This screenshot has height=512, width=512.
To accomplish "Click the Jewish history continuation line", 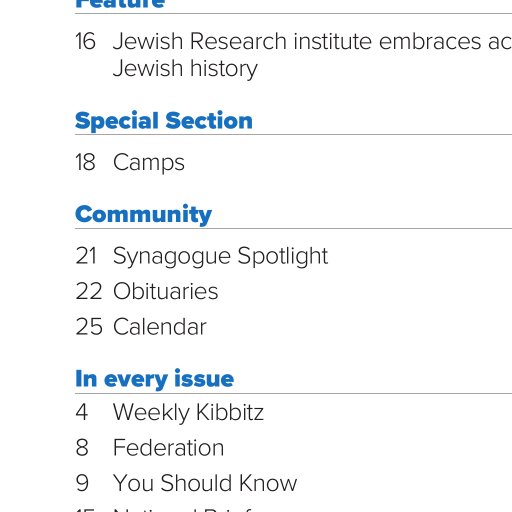I will pos(185,69).
